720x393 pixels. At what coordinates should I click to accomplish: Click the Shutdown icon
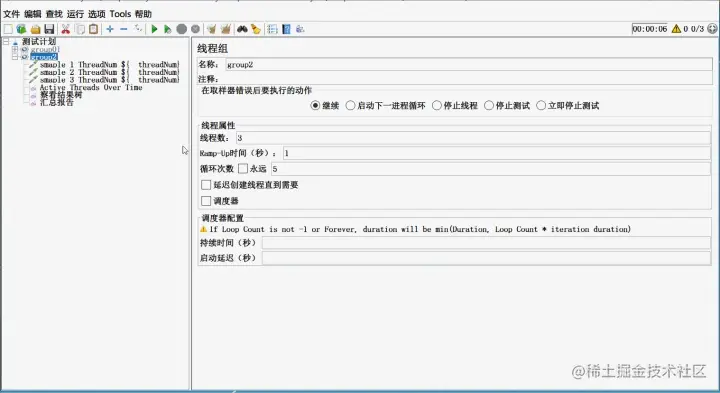[196, 29]
